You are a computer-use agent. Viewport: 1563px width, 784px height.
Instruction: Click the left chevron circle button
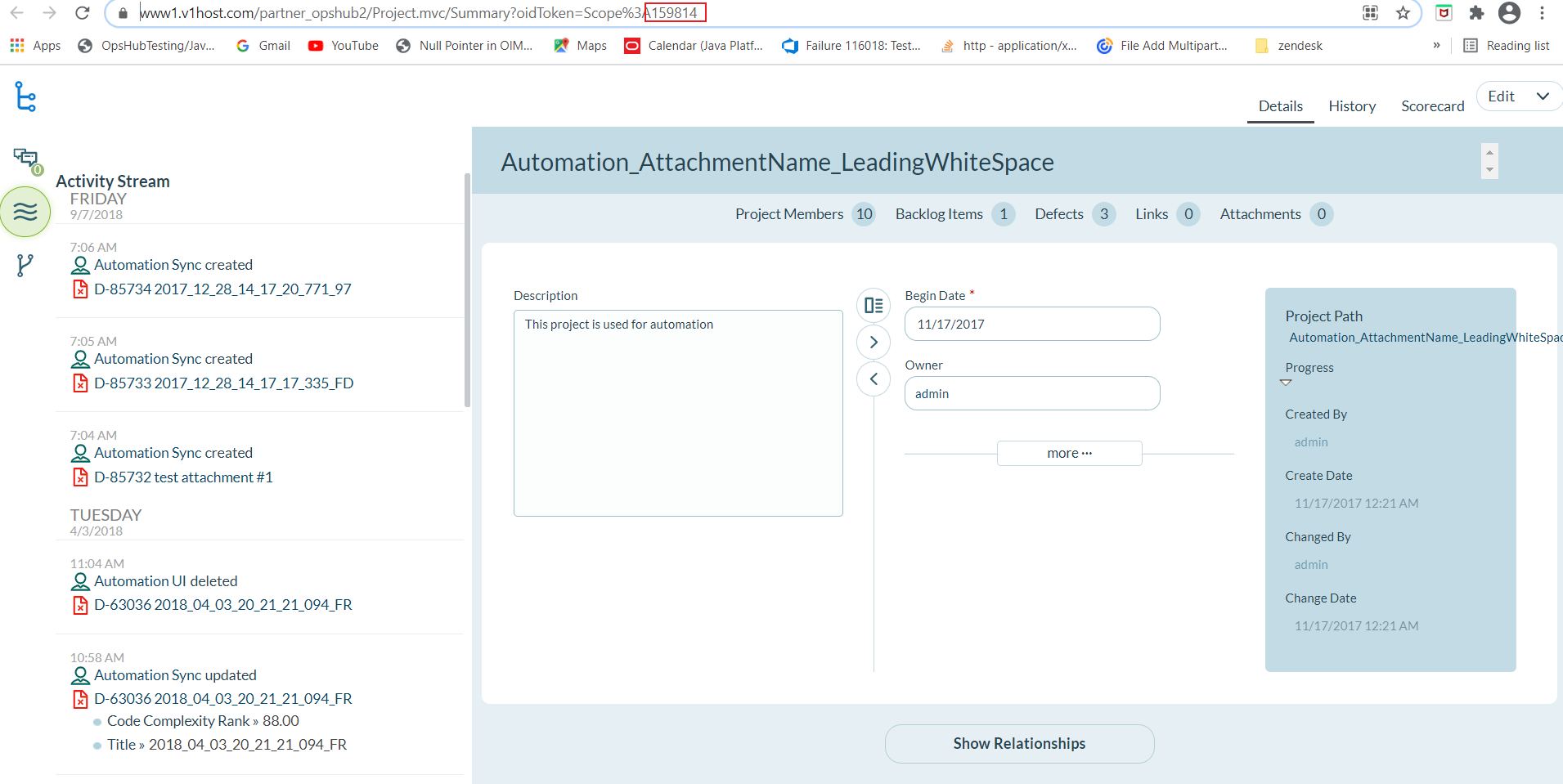[x=874, y=379]
